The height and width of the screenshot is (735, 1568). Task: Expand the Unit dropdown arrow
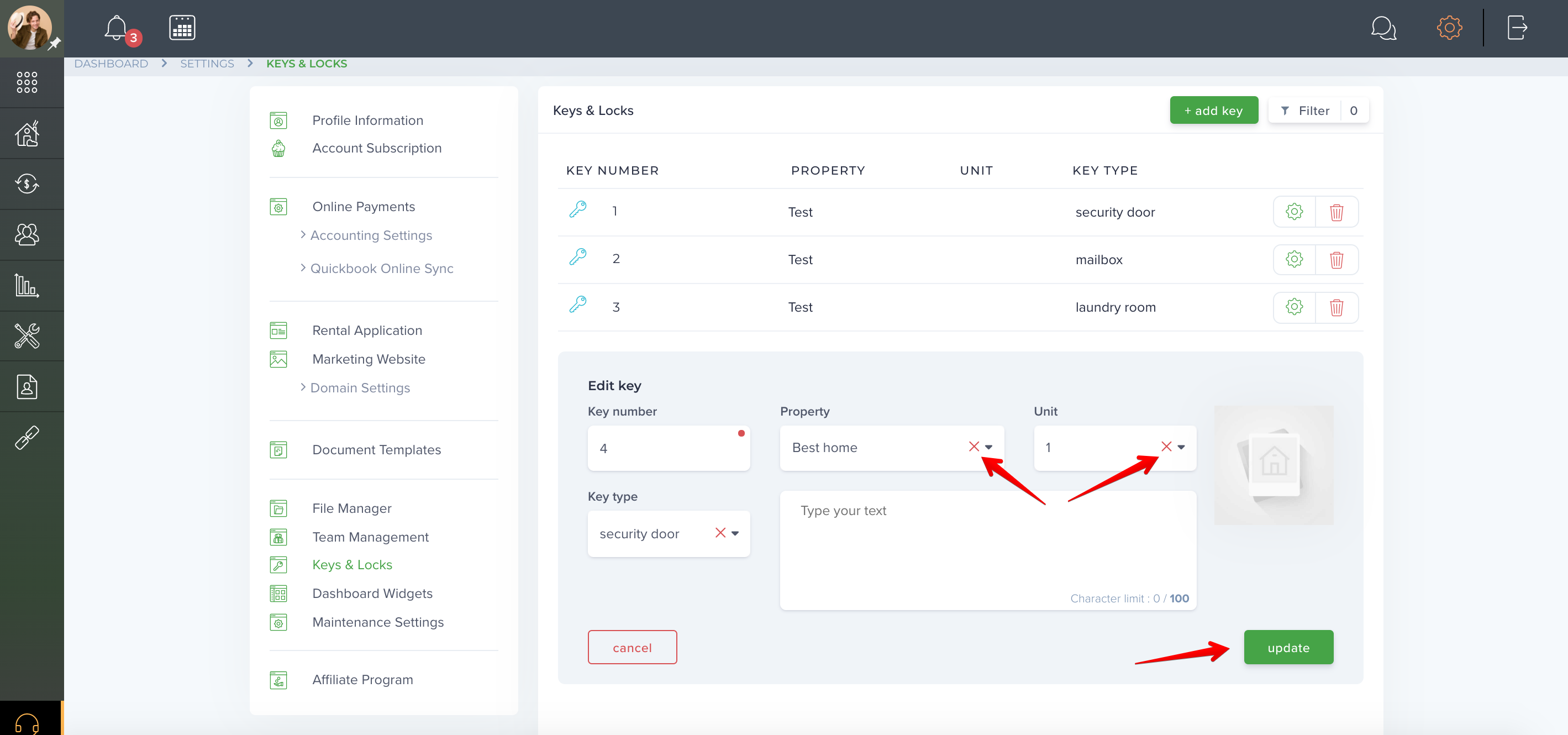[x=1181, y=448]
